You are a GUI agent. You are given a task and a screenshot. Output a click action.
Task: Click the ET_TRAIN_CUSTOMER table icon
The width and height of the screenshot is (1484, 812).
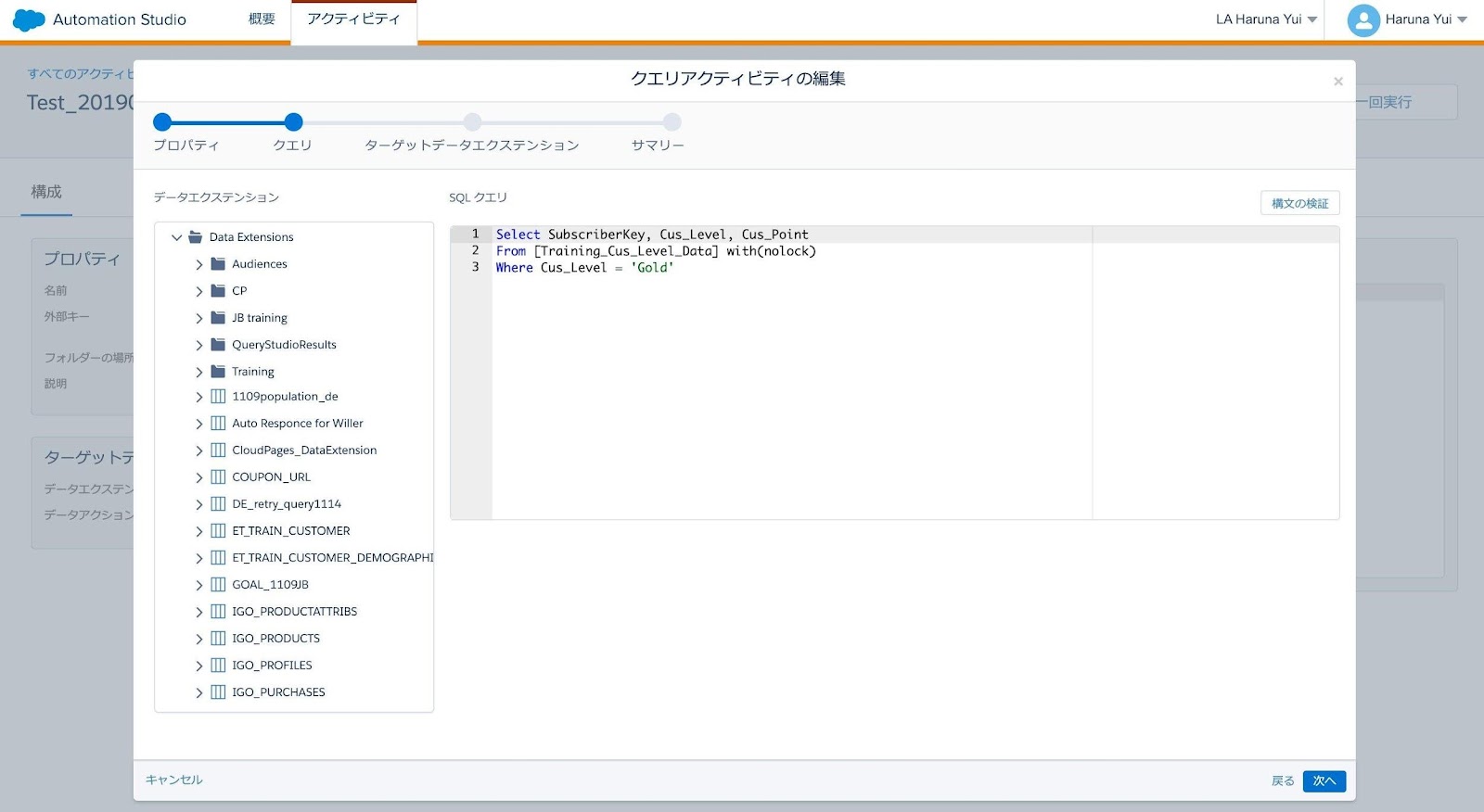click(218, 531)
